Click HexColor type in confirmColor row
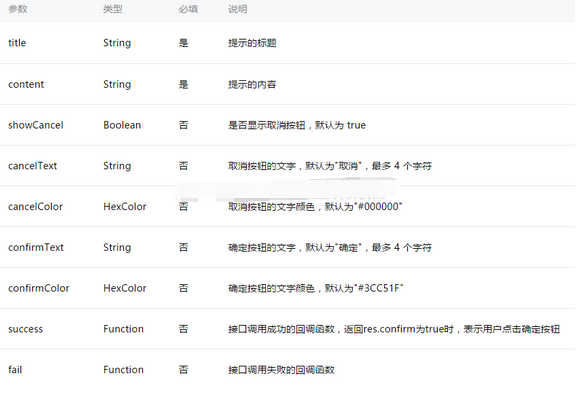This screenshot has width=588, height=400. (124, 288)
